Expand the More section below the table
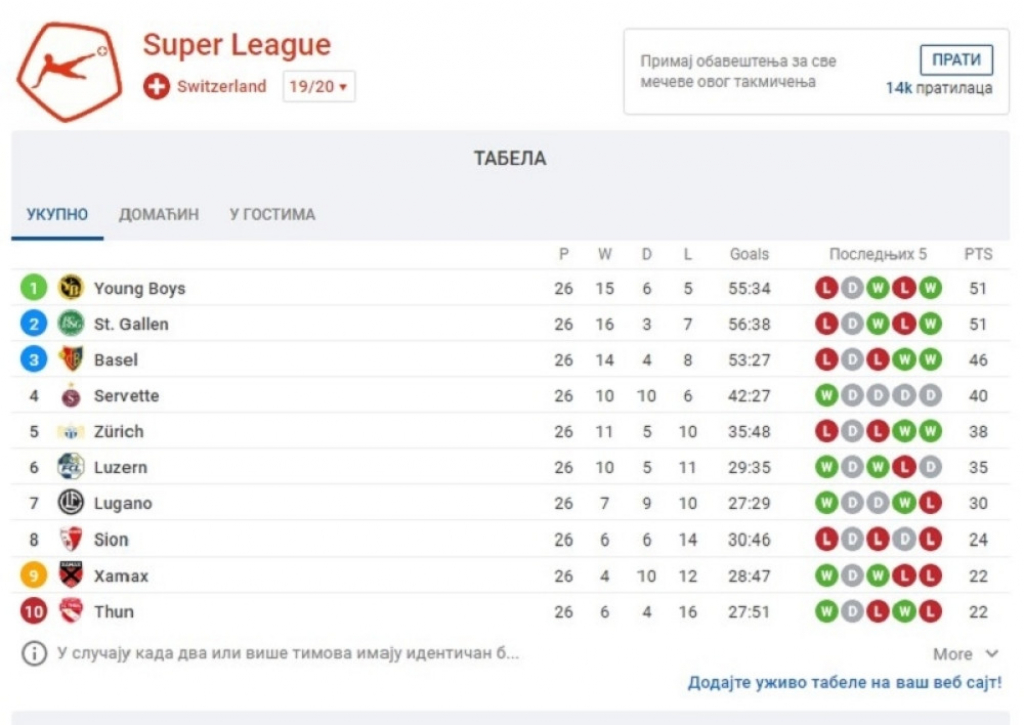 tap(965, 654)
